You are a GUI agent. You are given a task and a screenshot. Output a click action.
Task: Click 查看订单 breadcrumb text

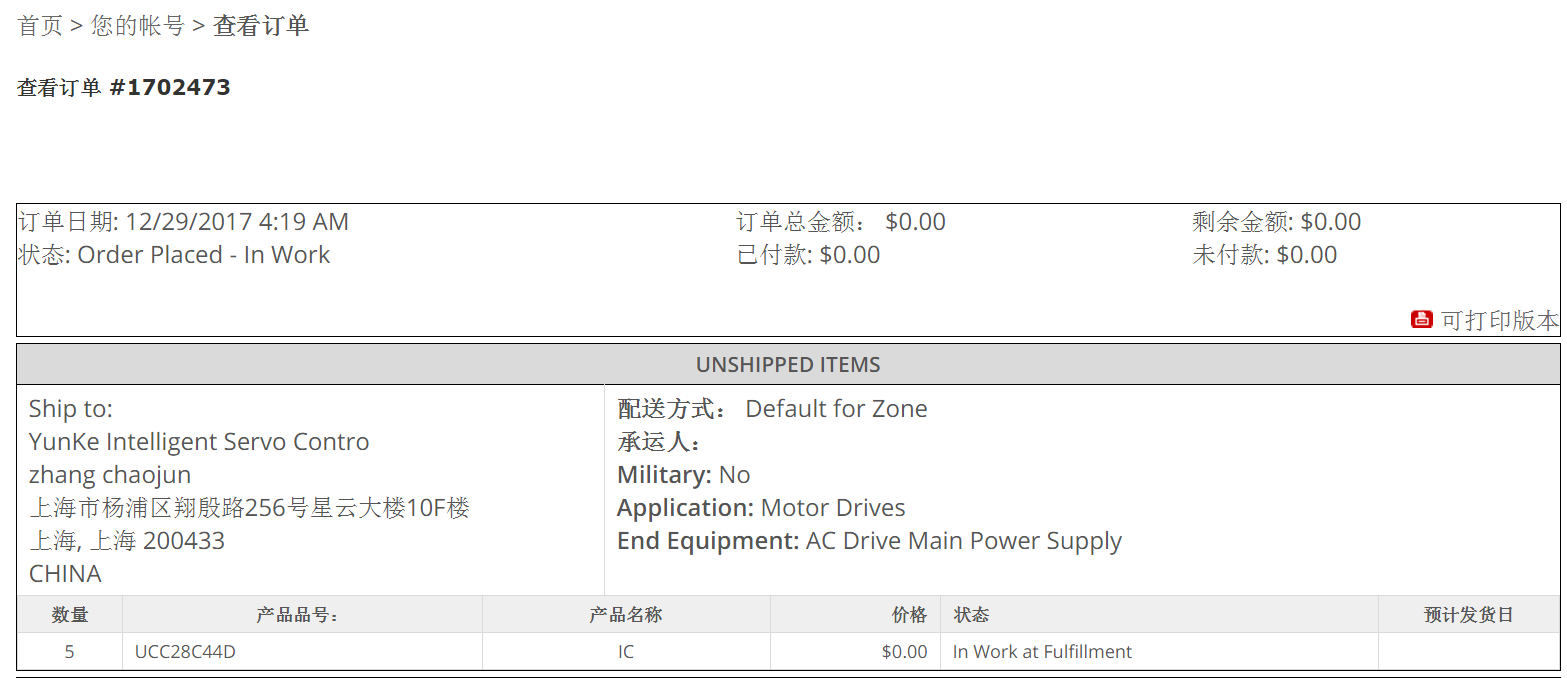(261, 26)
